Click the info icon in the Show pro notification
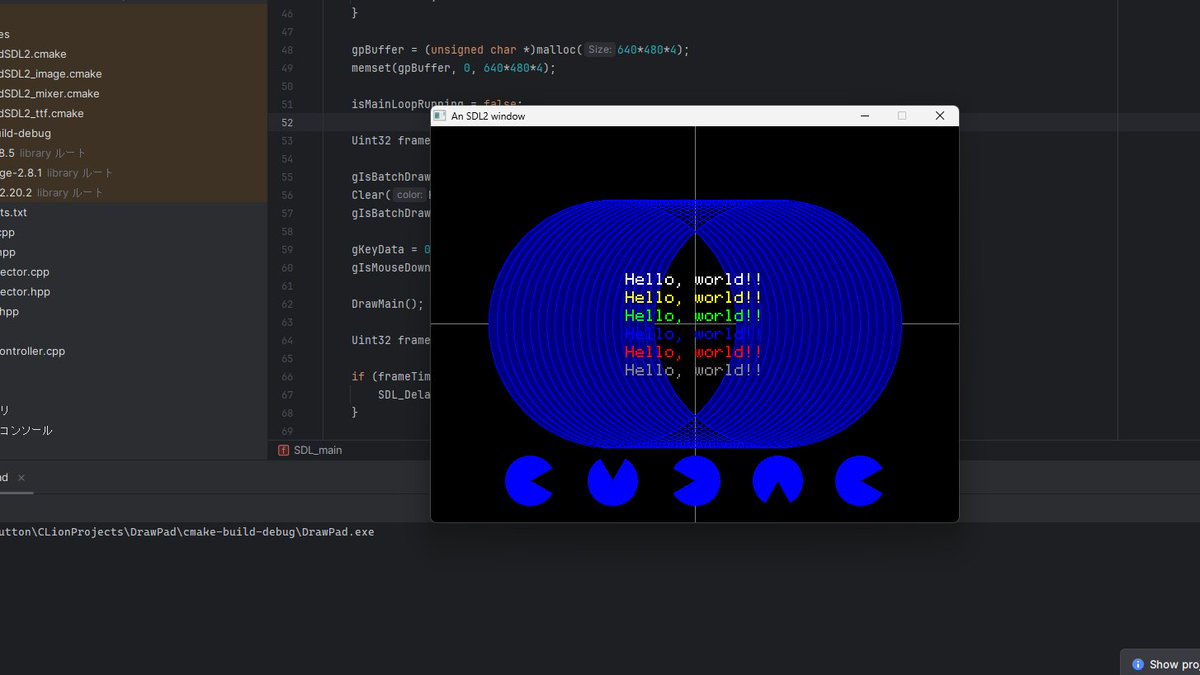1200x675 pixels. click(1138, 664)
